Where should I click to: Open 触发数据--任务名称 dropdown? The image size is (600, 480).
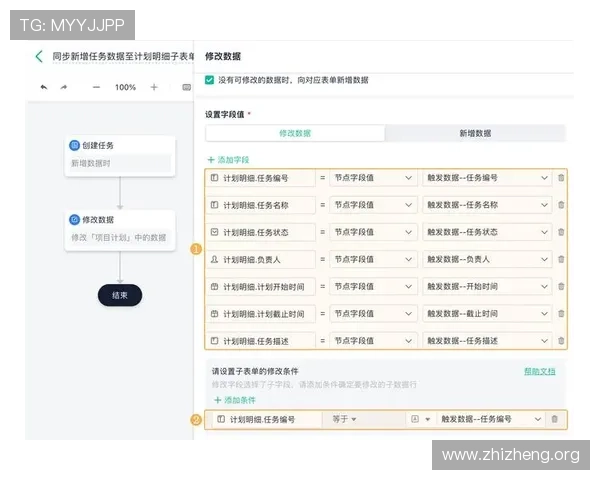[487, 205]
